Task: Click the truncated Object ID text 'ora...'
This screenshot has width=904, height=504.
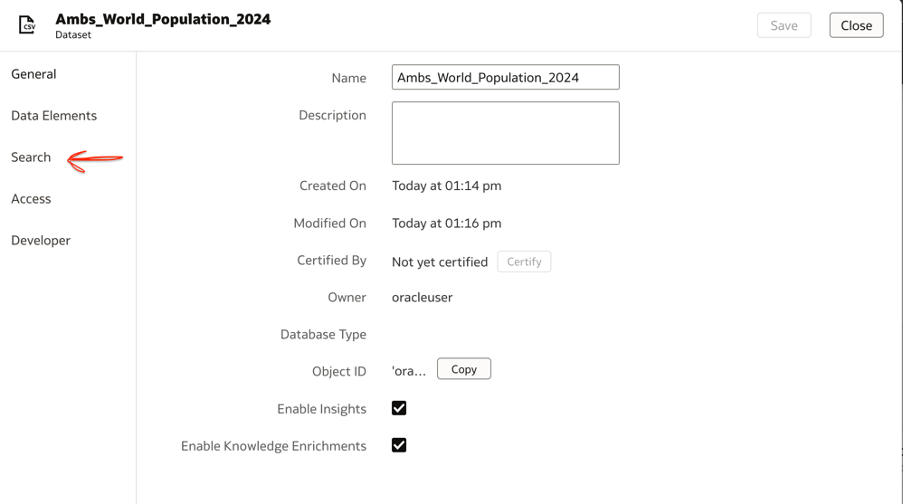Action: pyautogui.click(x=409, y=371)
